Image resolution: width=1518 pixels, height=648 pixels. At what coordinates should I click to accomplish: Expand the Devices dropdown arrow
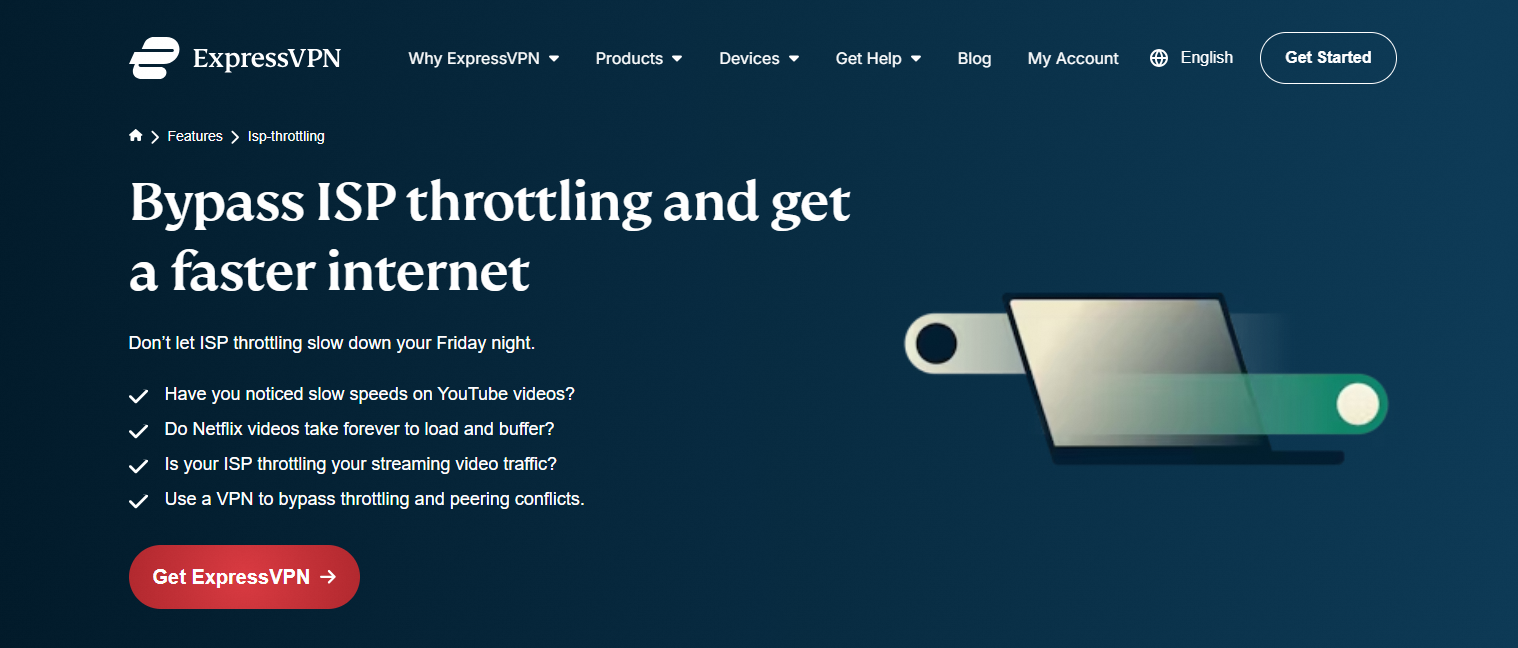[x=794, y=59]
